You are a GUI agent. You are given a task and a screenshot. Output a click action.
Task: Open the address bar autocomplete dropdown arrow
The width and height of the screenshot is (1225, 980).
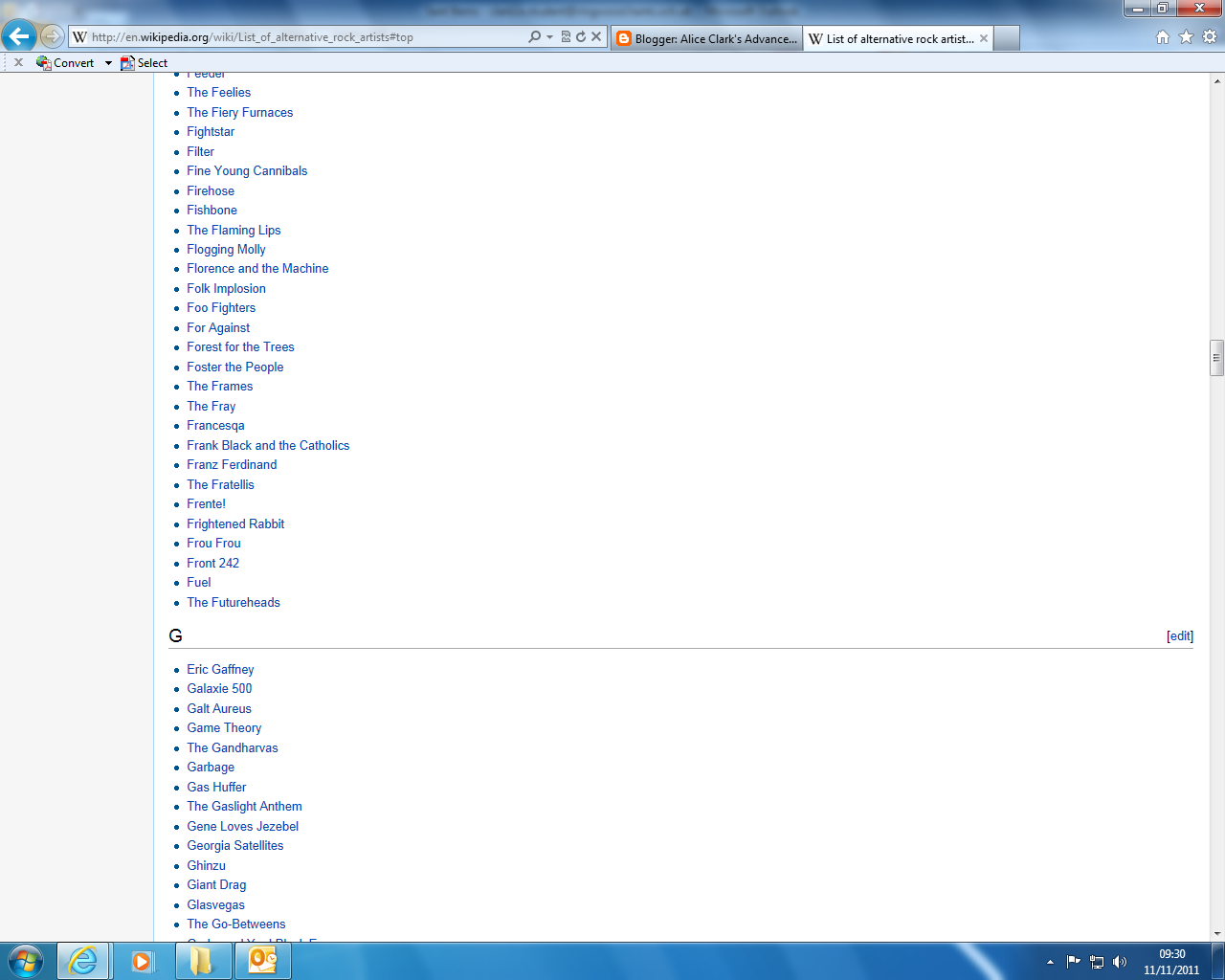tap(550, 37)
